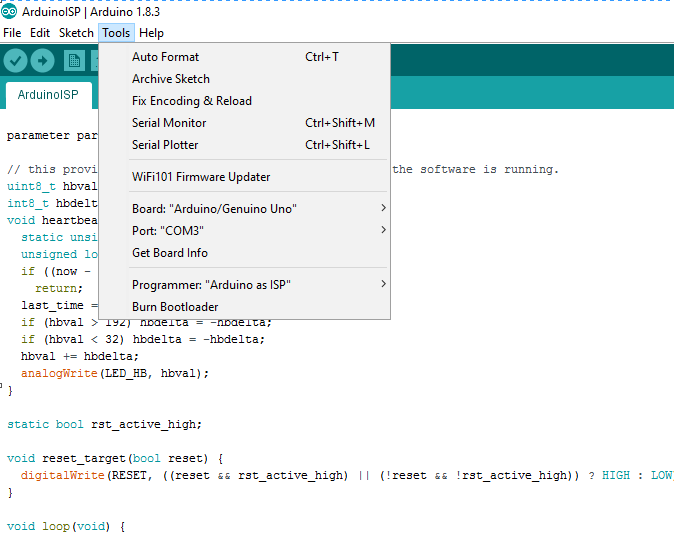
Task: Choose Archive Sketch menu entry
Action: coord(171,79)
